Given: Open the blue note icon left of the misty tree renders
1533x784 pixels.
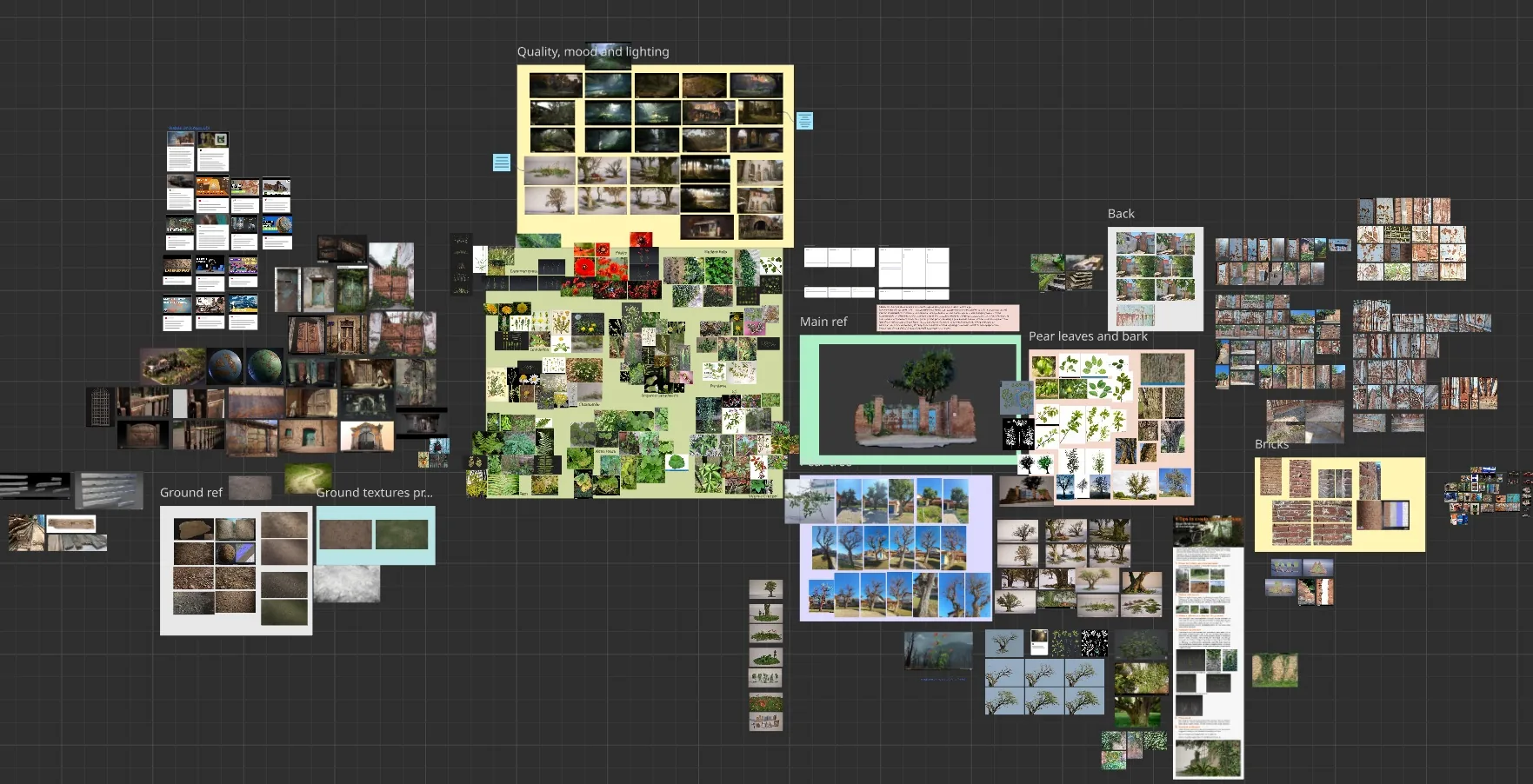Looking at the screenshot, I should (502, 163).
